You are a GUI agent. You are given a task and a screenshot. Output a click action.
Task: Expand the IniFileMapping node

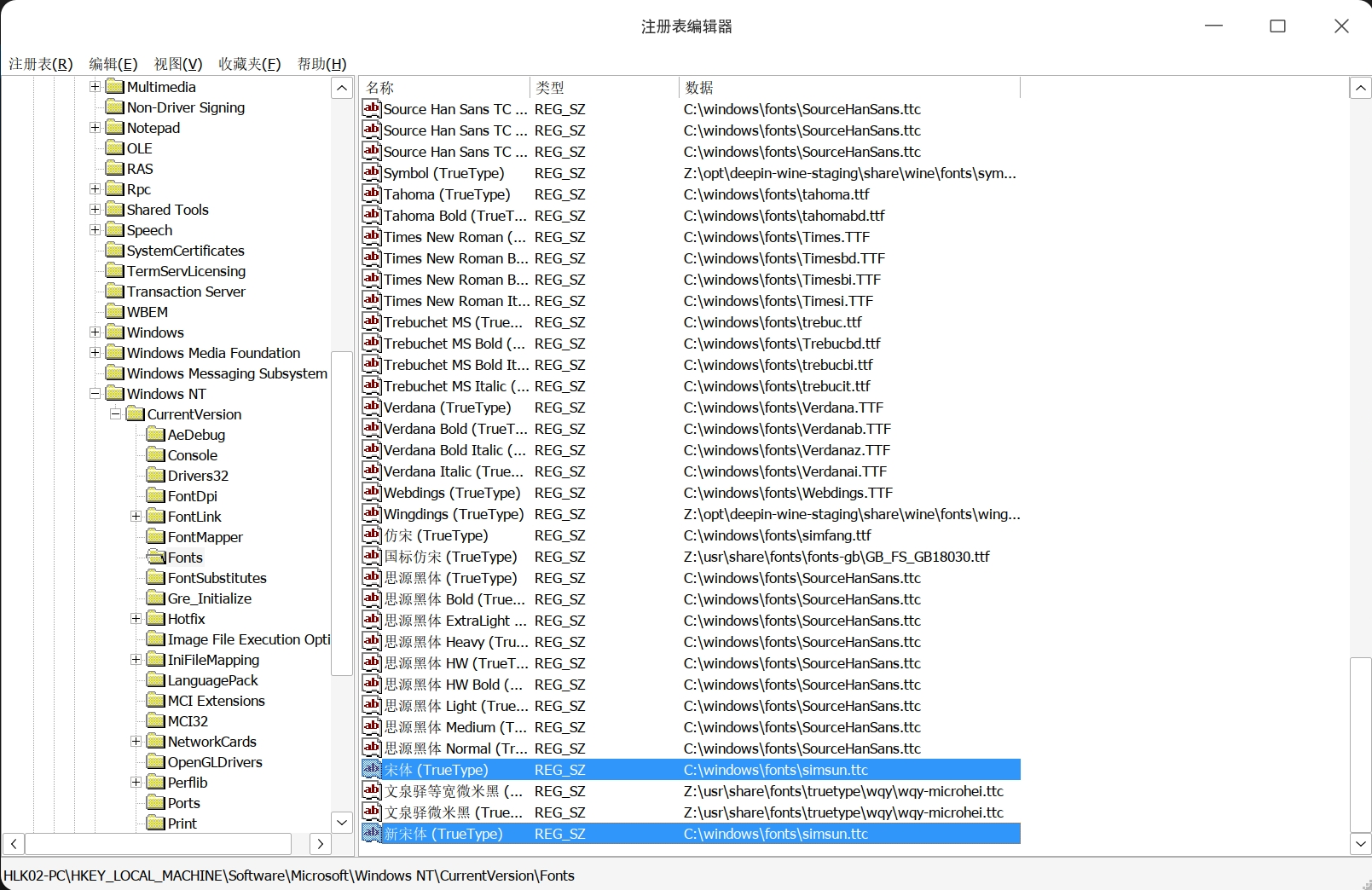tap(136, 659)
